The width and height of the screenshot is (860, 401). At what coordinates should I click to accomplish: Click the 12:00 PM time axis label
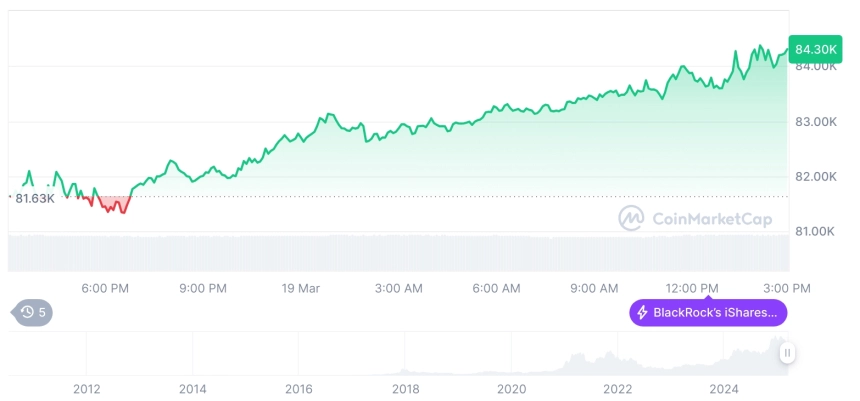(692, 289)
